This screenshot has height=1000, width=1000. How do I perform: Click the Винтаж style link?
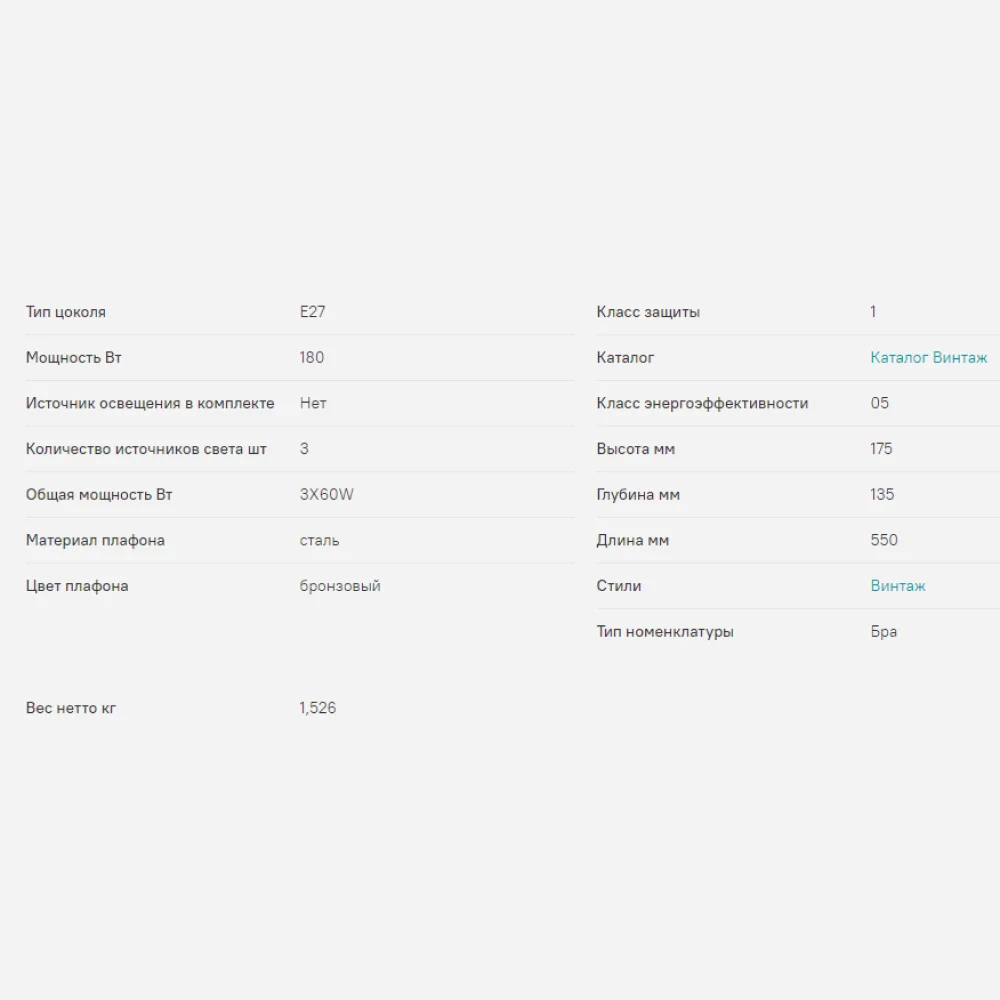pos(897,586)
